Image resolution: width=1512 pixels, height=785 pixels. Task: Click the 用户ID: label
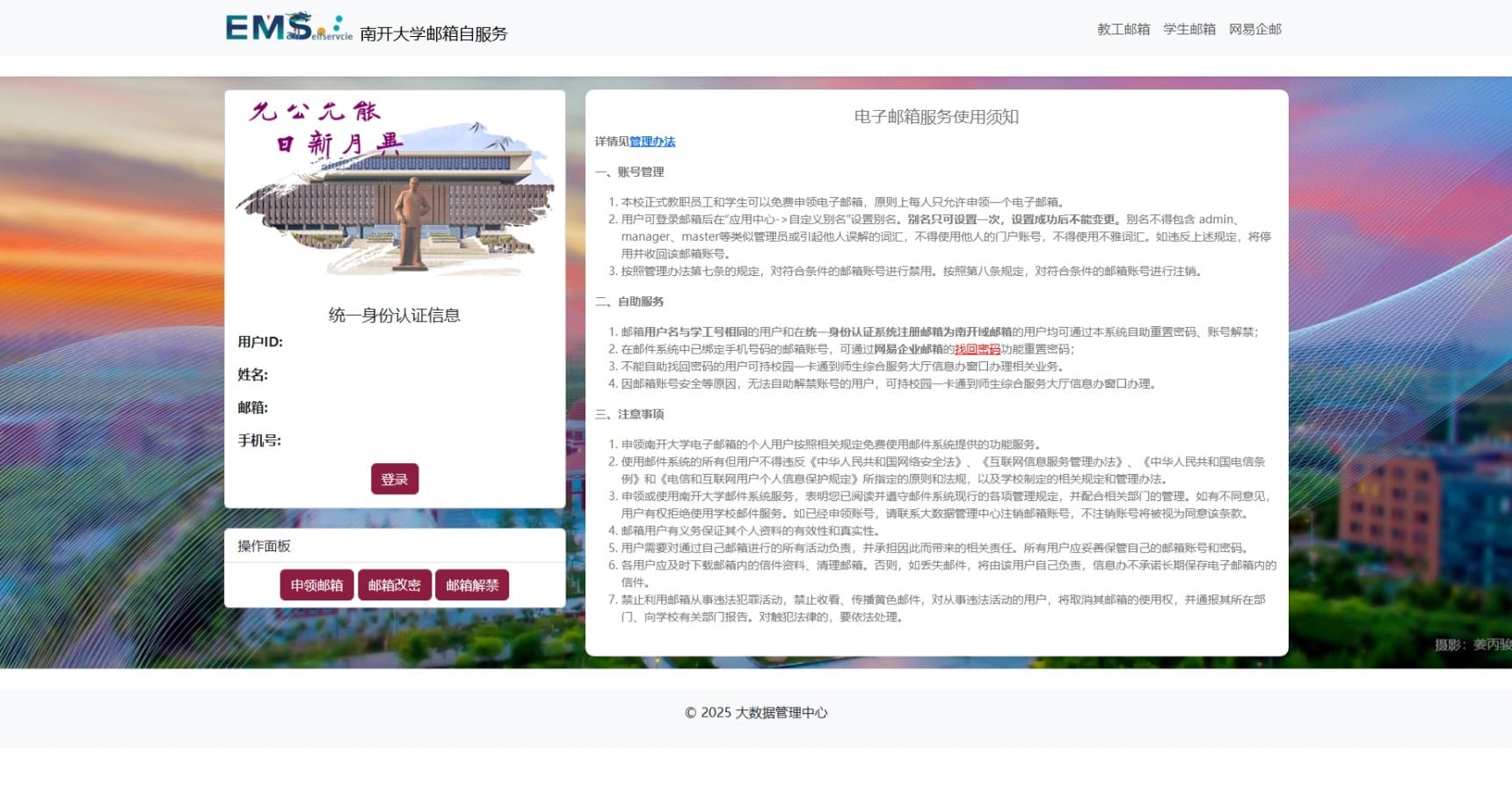click(x=260, y=342)
